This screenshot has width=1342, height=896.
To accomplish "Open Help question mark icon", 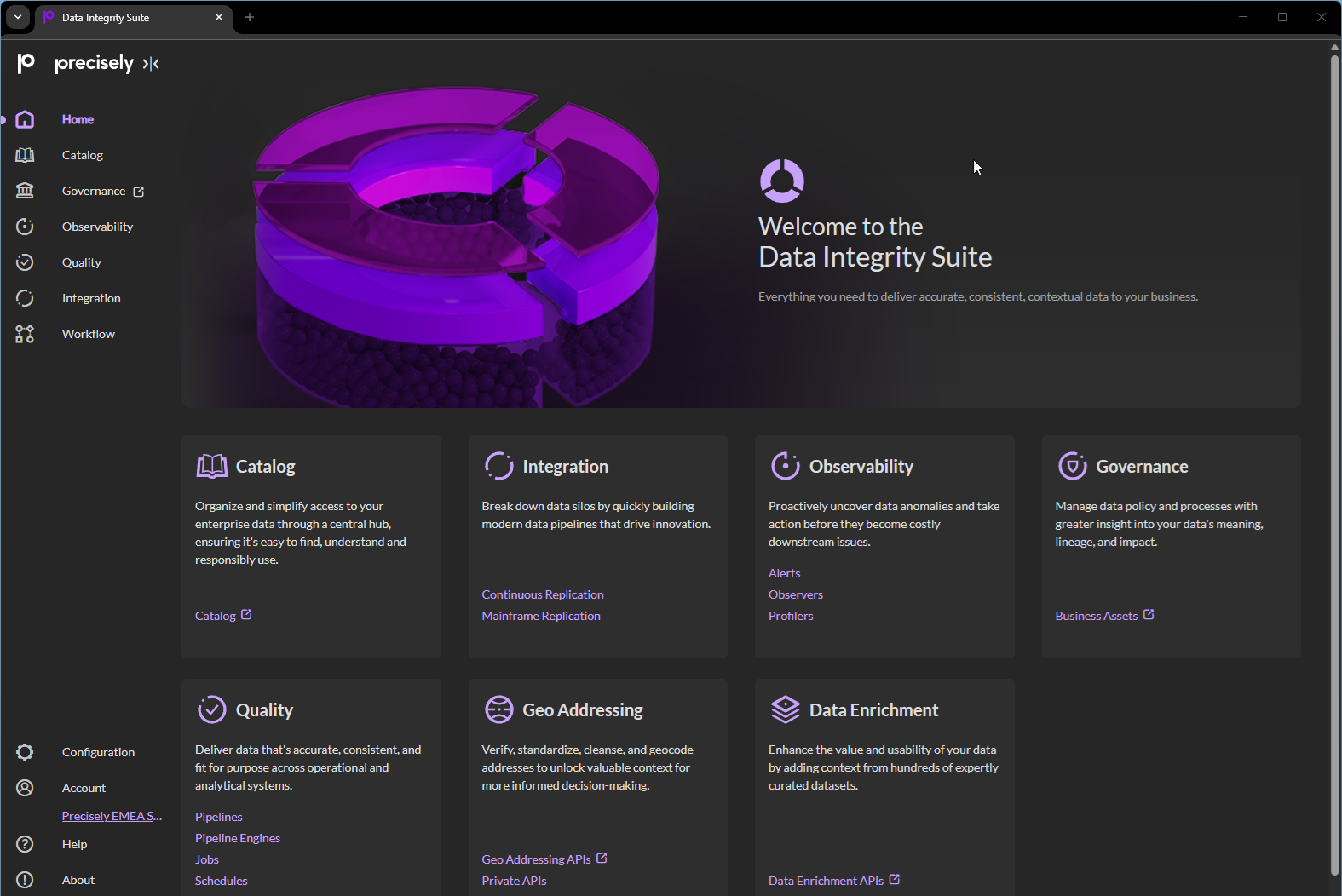I will coord(25,844).
